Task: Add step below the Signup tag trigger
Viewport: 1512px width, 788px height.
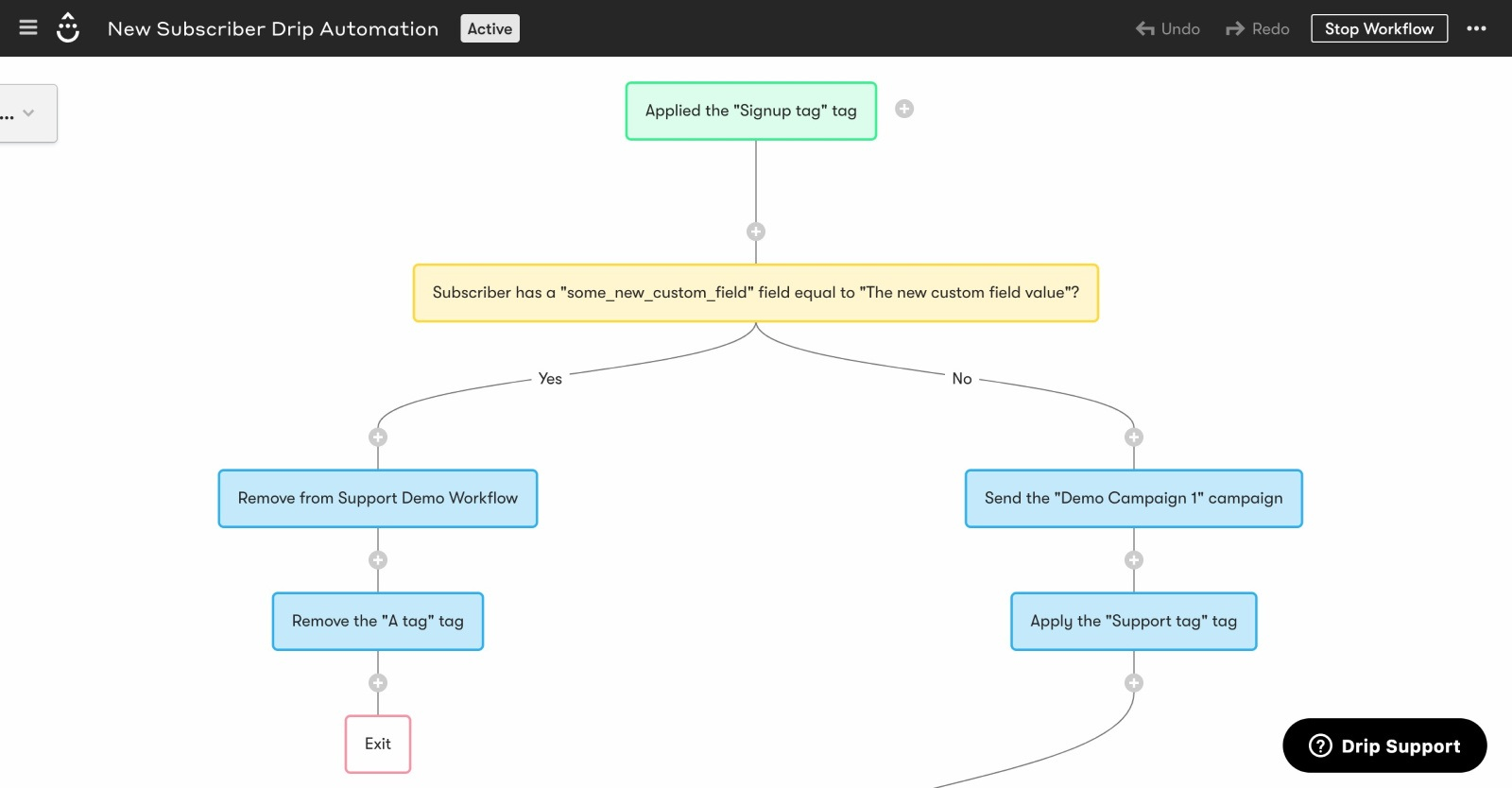Action: (756, 231)
